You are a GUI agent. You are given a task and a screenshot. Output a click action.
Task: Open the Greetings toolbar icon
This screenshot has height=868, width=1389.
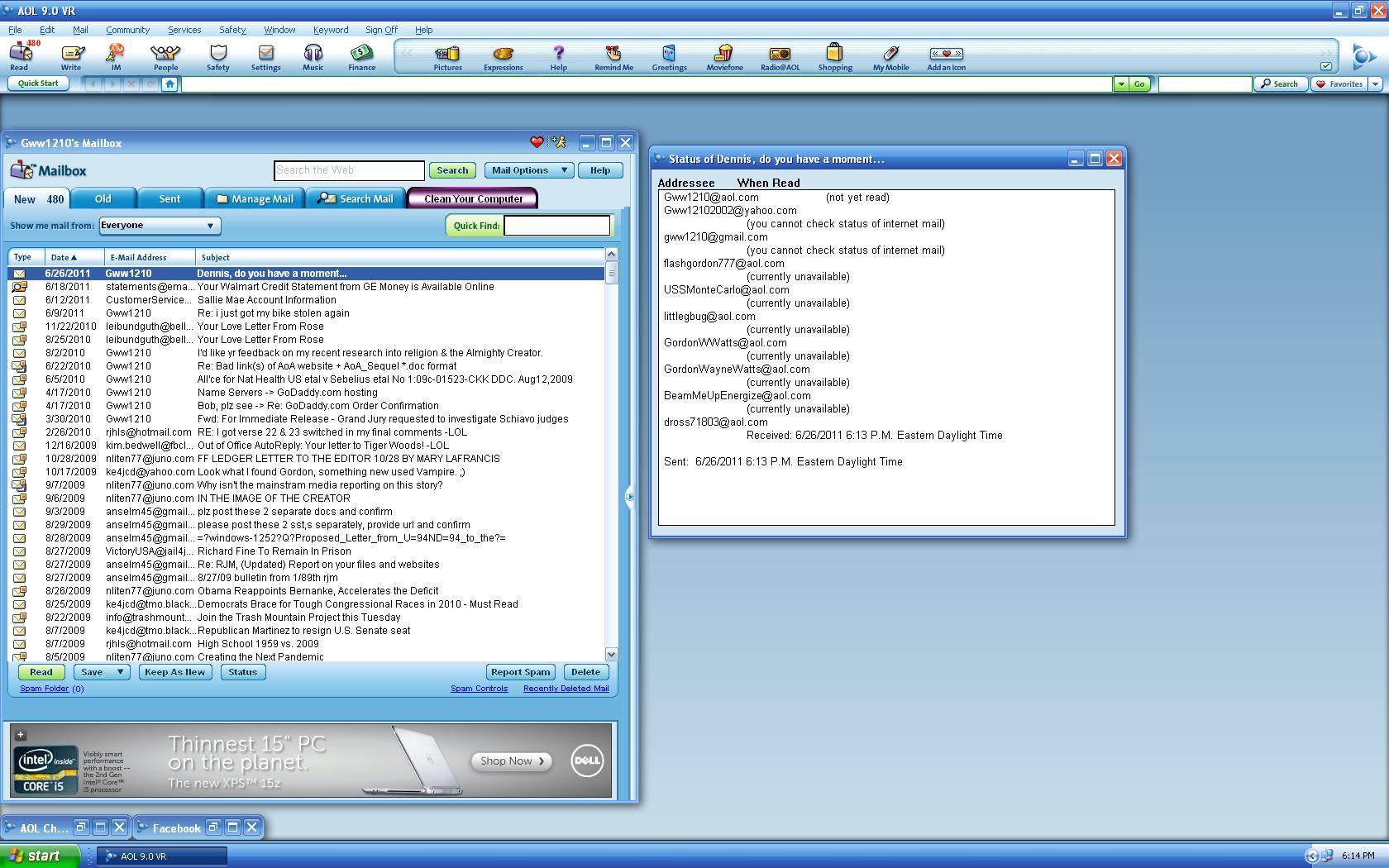(x=669, y=58)
